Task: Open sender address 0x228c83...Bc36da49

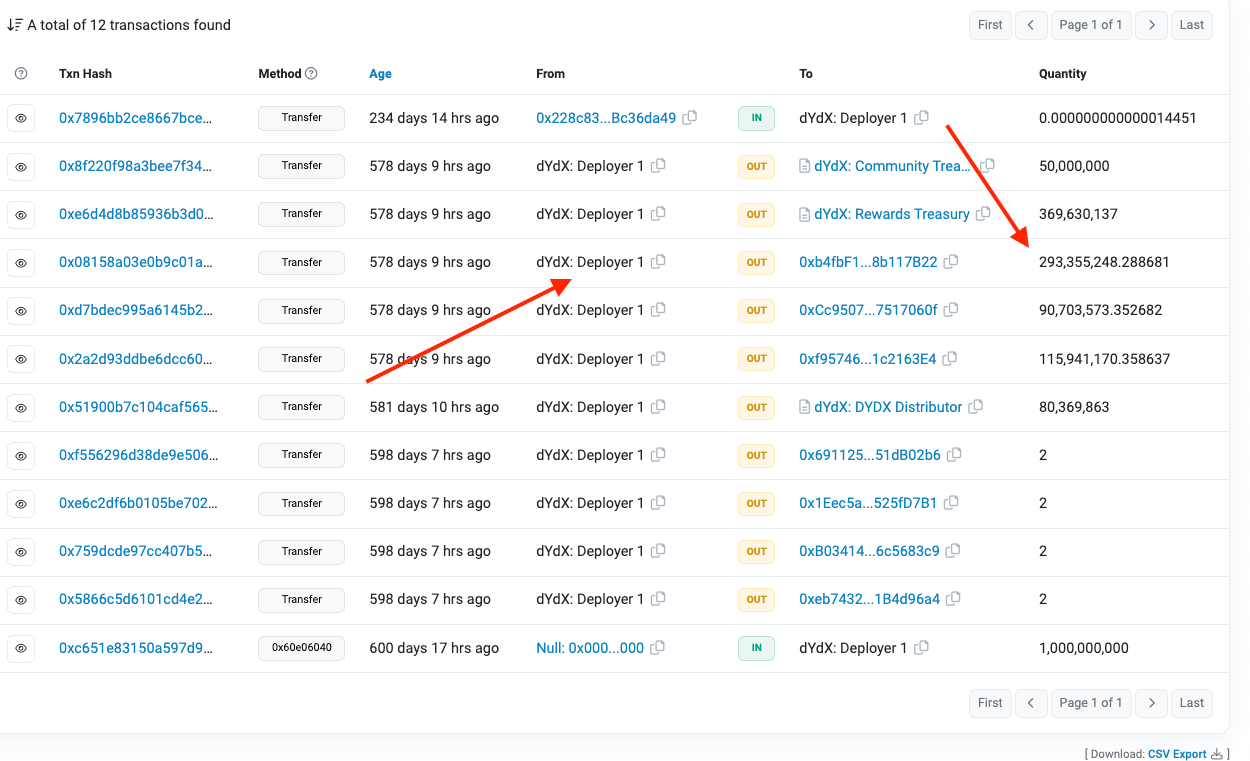Action: (606, 118)
